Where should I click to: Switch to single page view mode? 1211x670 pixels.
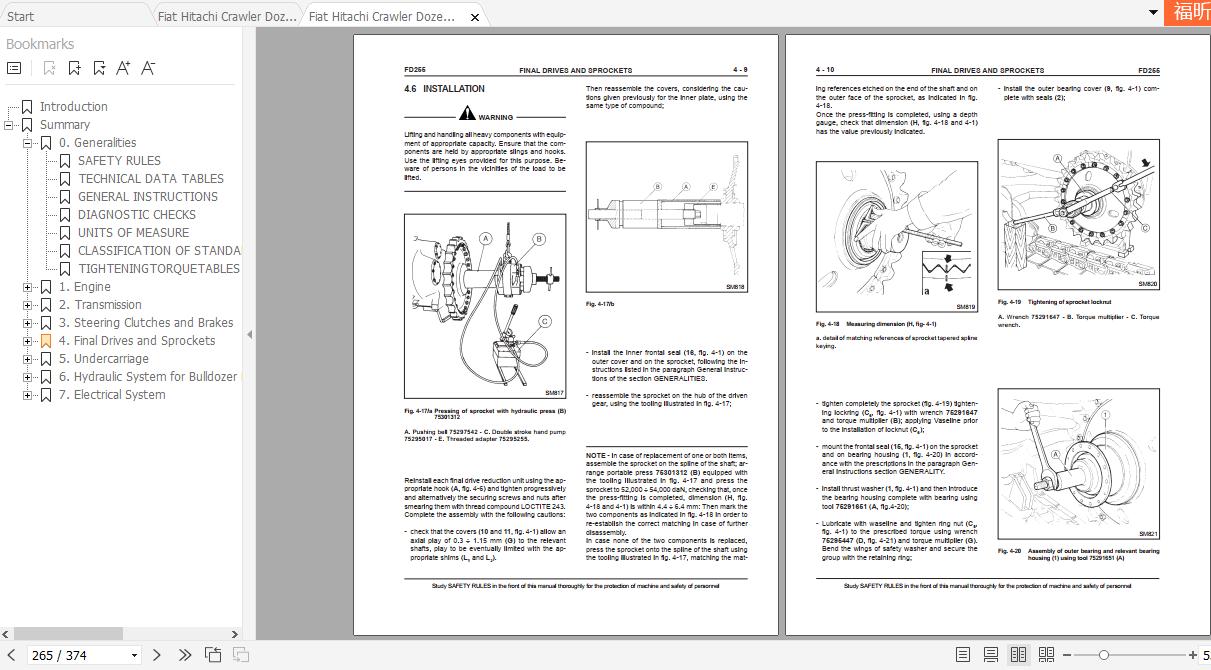point(963,655)
